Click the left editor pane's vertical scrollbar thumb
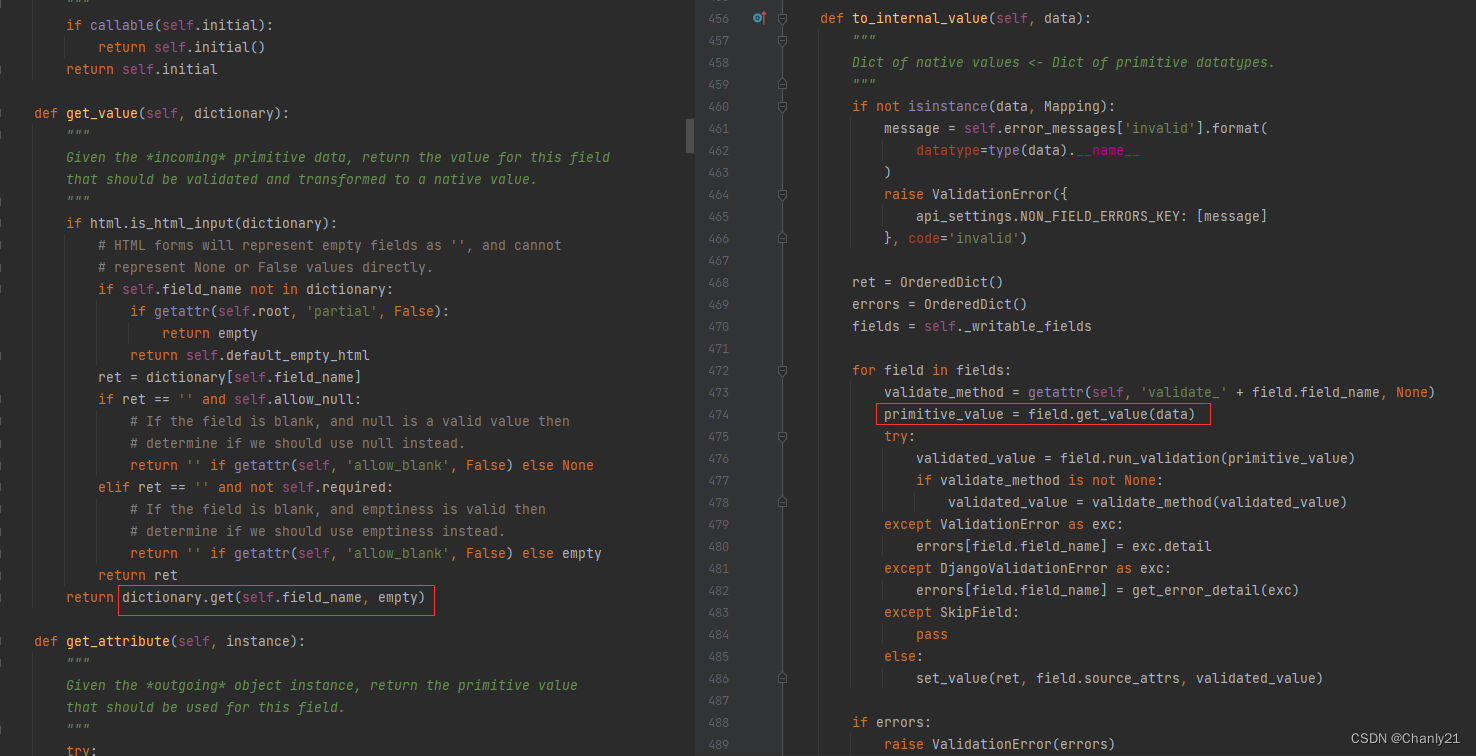This screenshot has width=1476, height=756. pyautogui.click(x=689, y=135)
